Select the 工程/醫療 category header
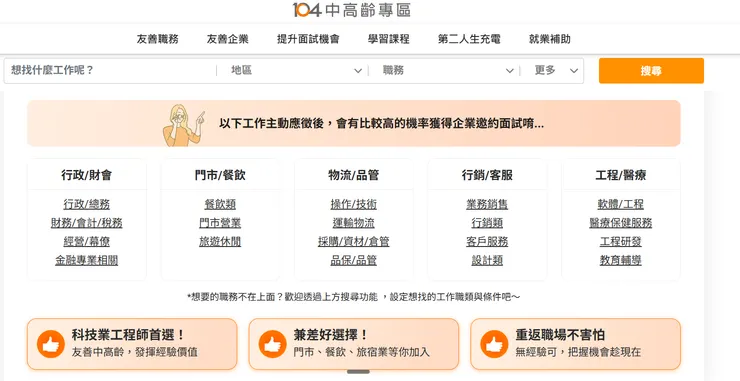The height and width of the screenshot is (381, 740). coord(621,175)
